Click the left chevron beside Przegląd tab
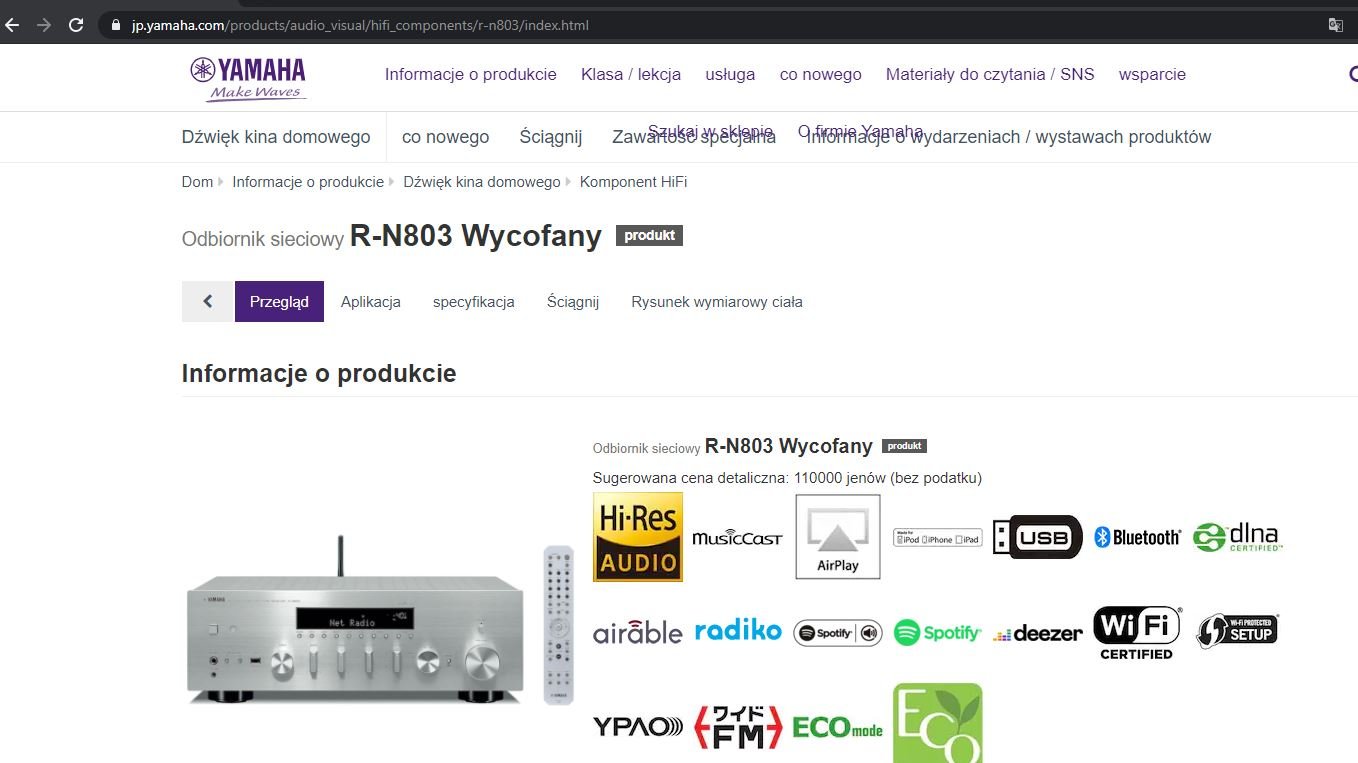 (x=207, y=301)
